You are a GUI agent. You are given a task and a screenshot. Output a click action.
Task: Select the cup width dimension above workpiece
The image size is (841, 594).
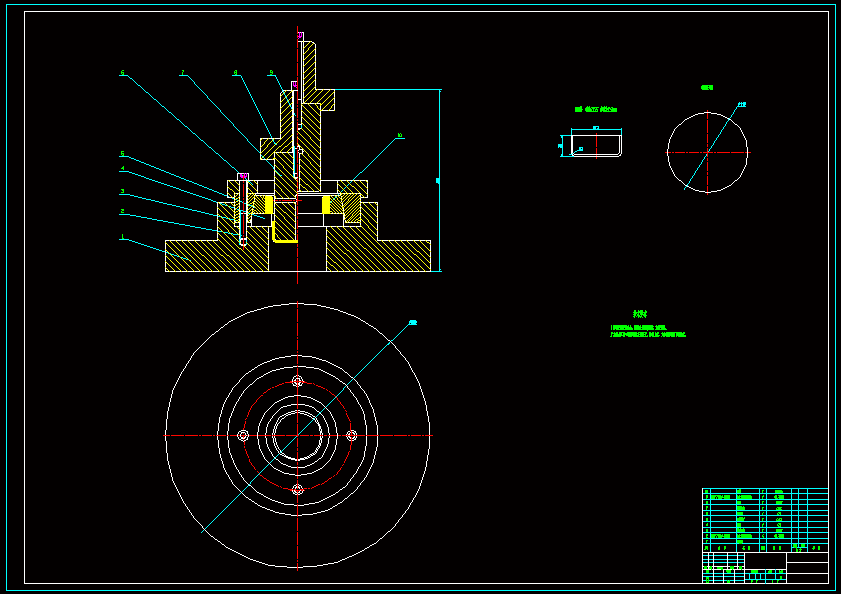point(596,129)
